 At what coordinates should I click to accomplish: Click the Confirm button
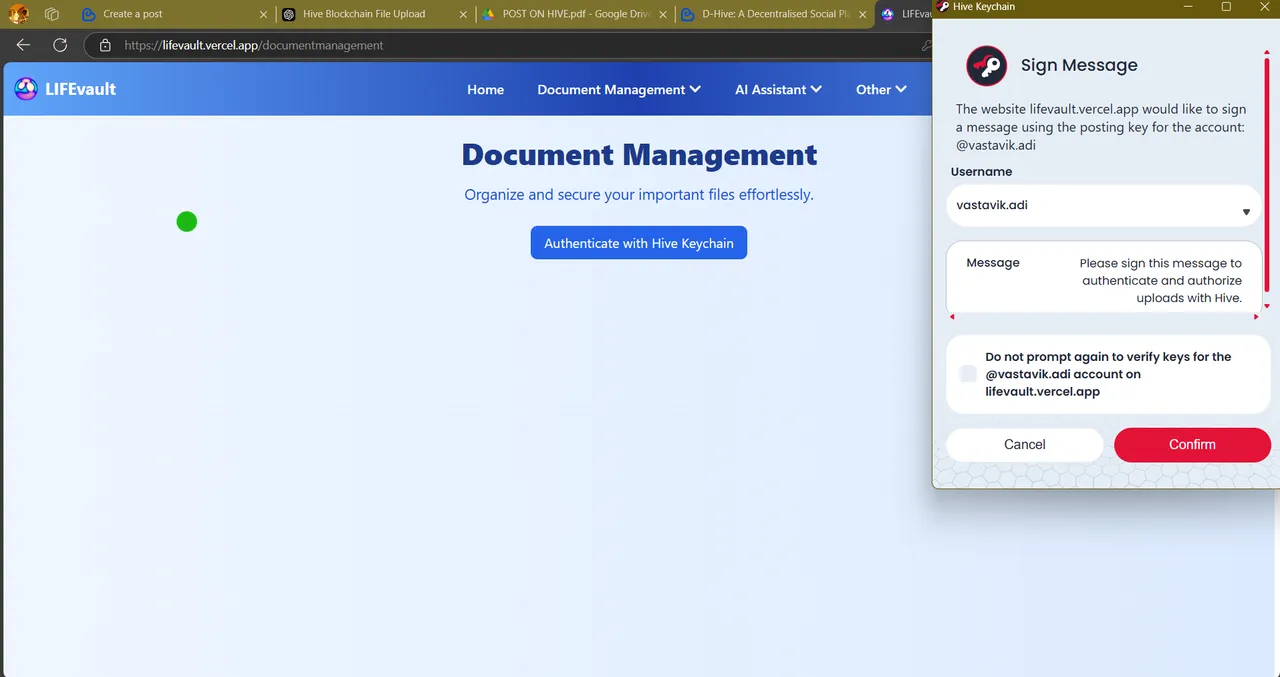[x=1192, y=444]
